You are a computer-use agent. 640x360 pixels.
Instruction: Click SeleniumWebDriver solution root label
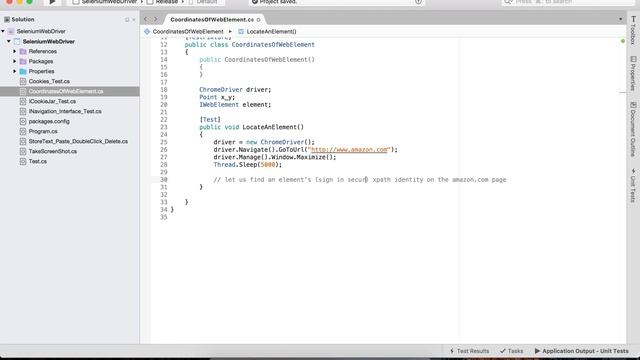[x=41, y=31]
